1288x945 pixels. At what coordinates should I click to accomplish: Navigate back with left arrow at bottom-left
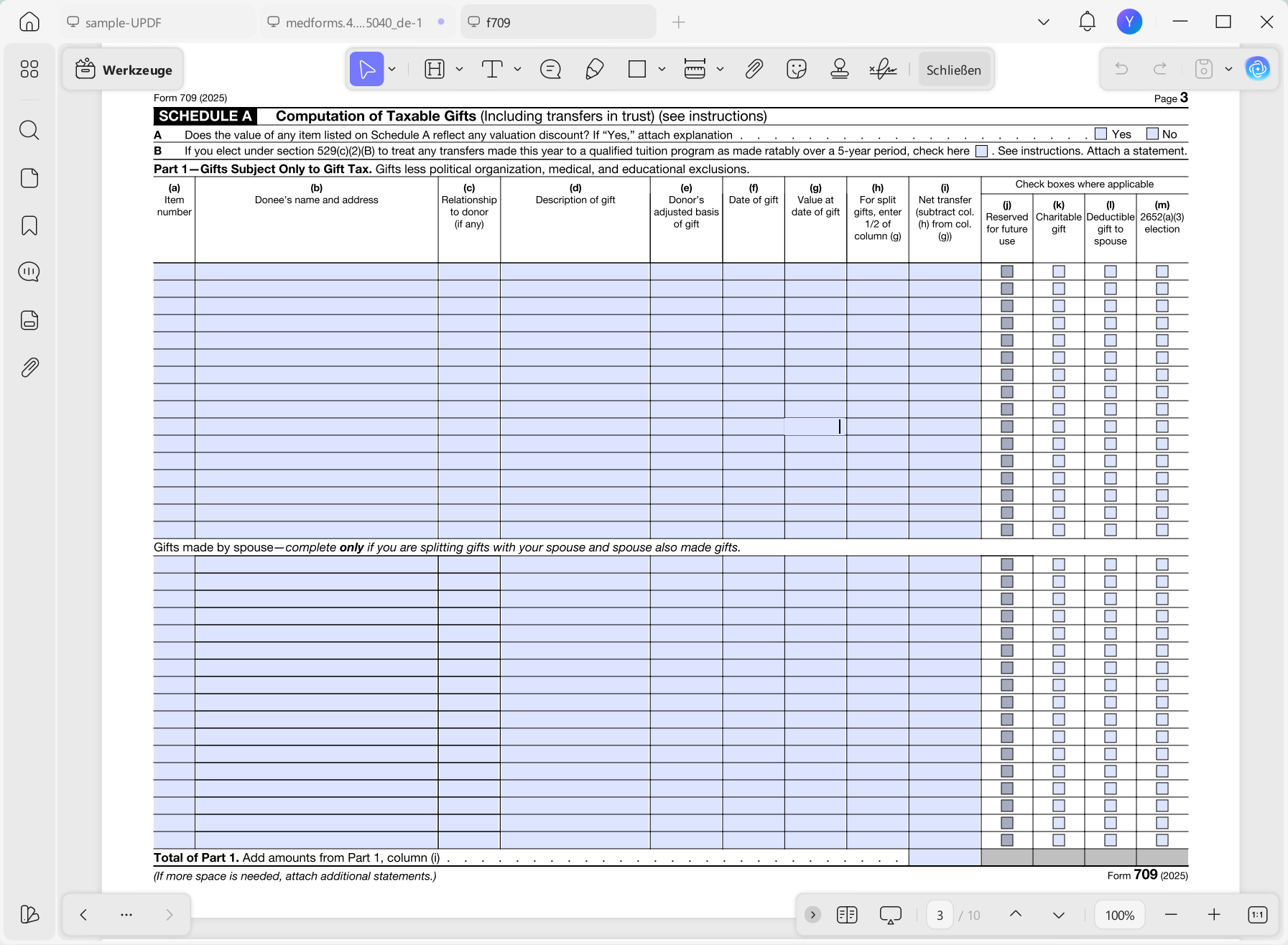click(x=83, y=915)
